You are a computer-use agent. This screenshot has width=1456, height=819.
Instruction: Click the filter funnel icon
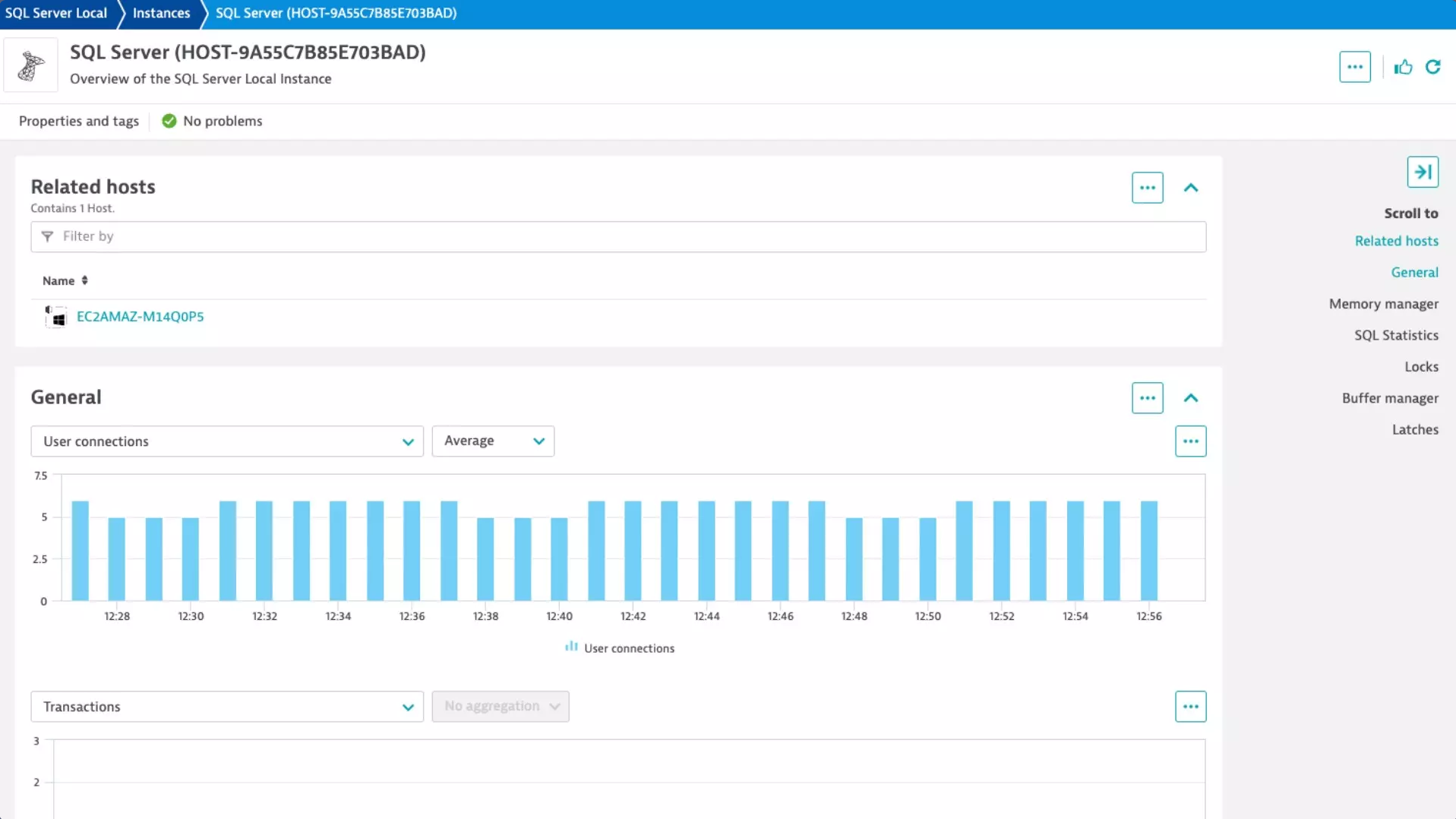point(47,236)
